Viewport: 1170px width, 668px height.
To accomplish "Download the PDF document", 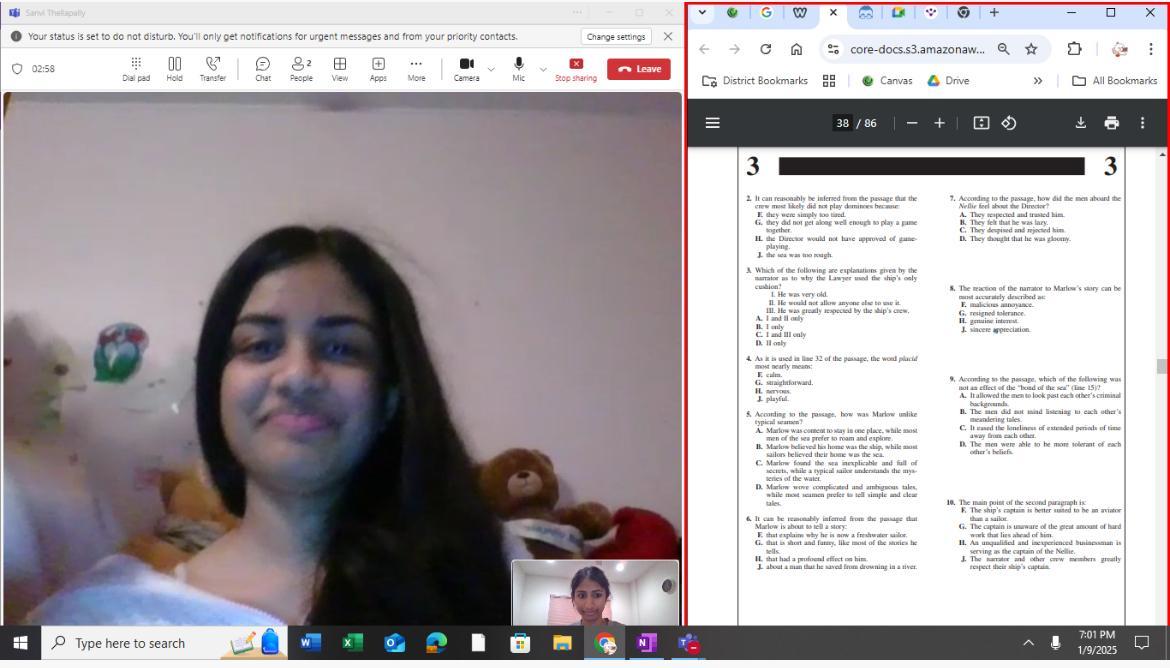I will 1080,123.
